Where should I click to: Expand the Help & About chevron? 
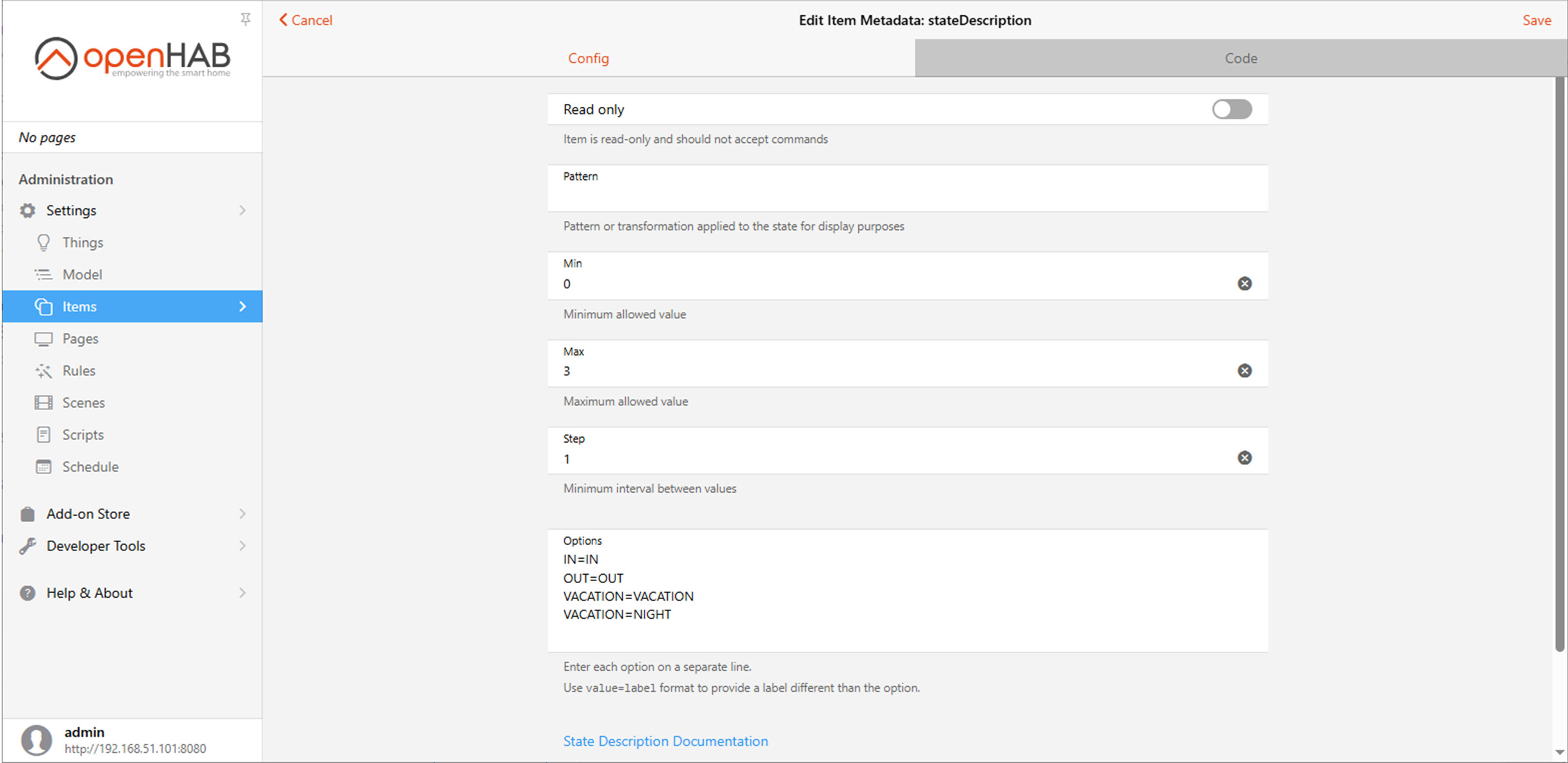point(242,593)
